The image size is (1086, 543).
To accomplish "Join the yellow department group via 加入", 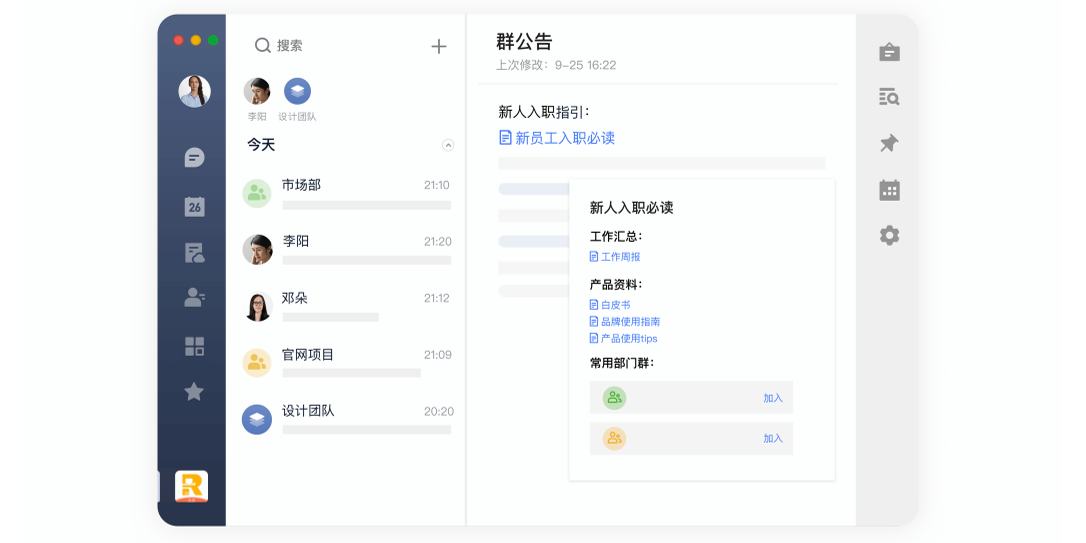I will tap(773, 438).
